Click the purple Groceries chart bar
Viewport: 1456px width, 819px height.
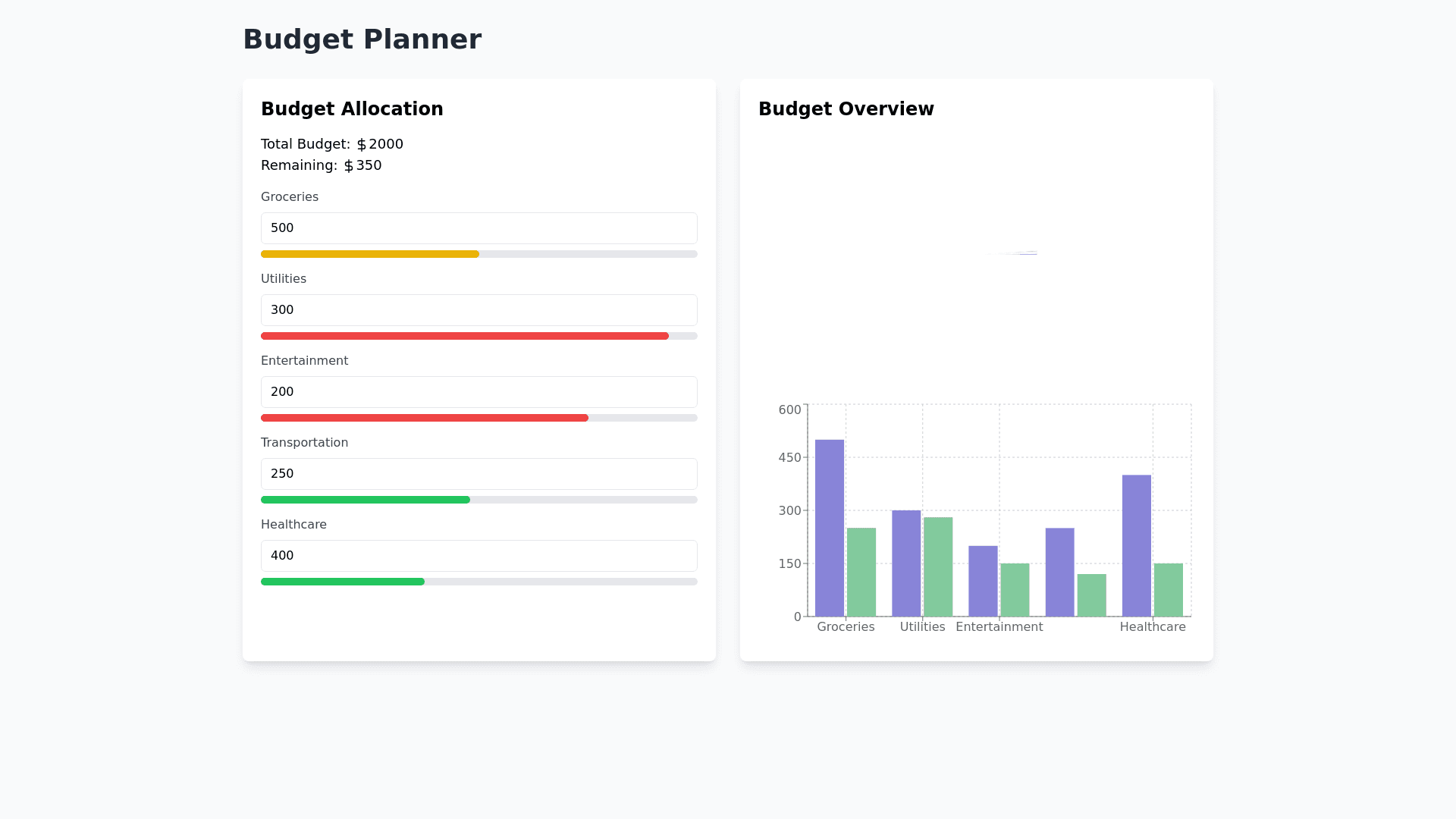830,528
